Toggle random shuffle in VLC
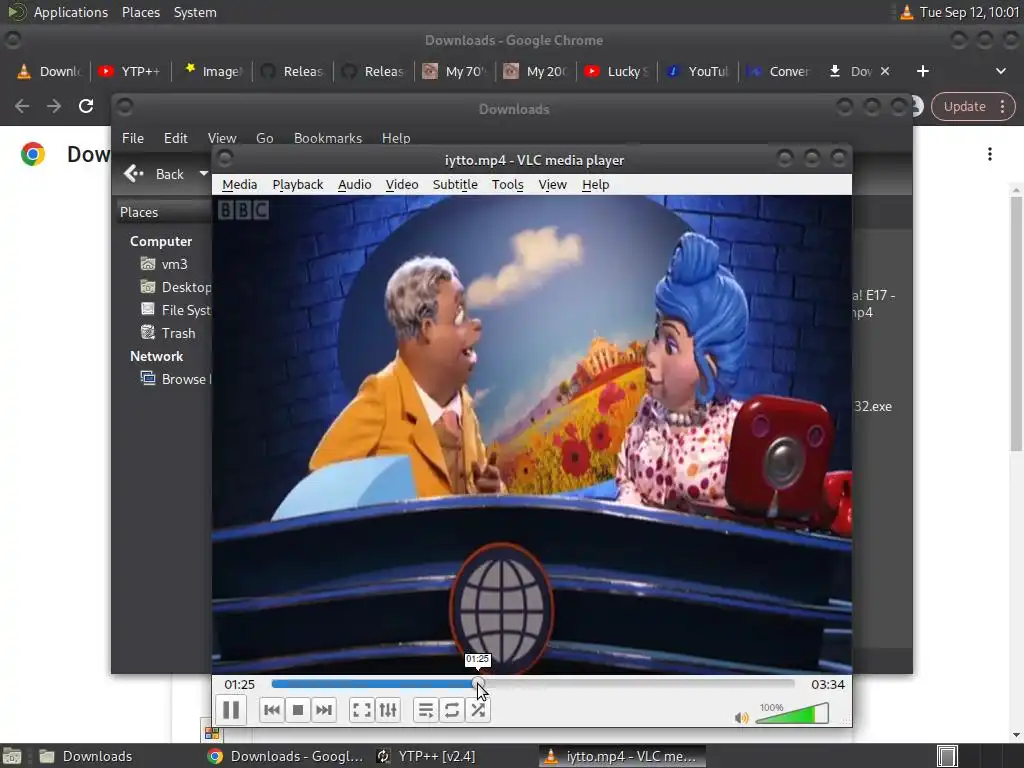 click(478, 710)
